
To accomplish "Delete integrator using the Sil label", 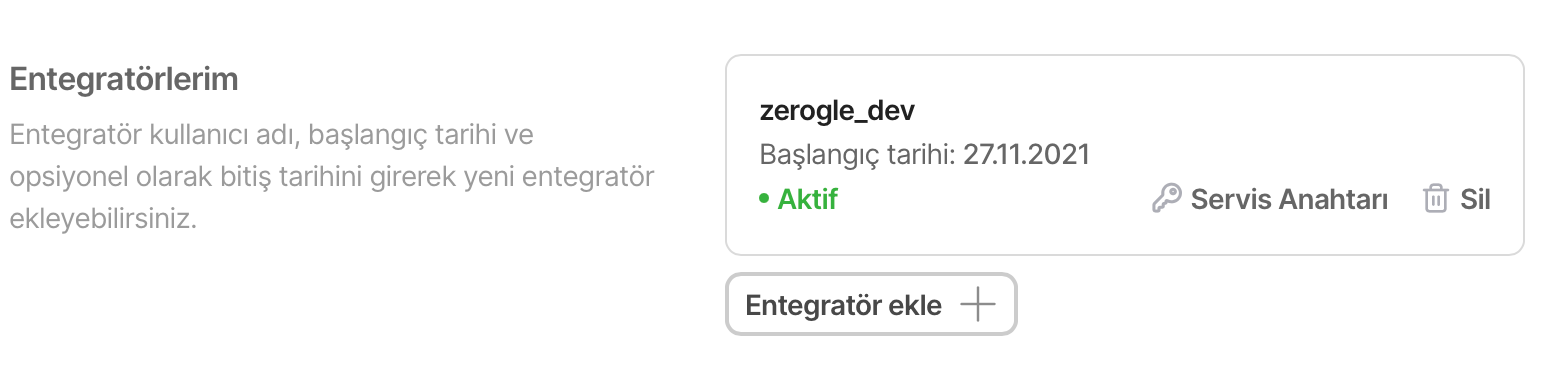I will pyautogui.click(x=1456, y=199).
